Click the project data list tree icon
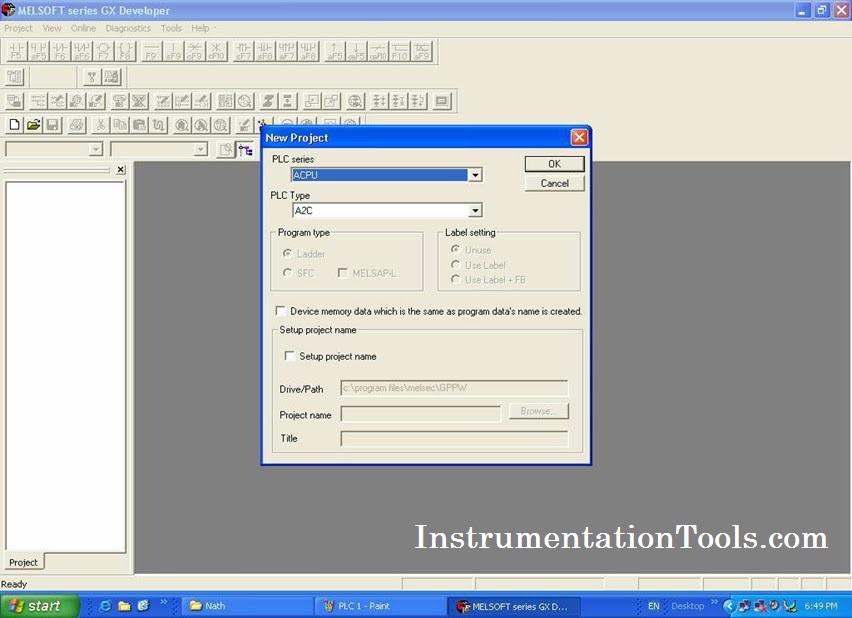 click(246, 149)
